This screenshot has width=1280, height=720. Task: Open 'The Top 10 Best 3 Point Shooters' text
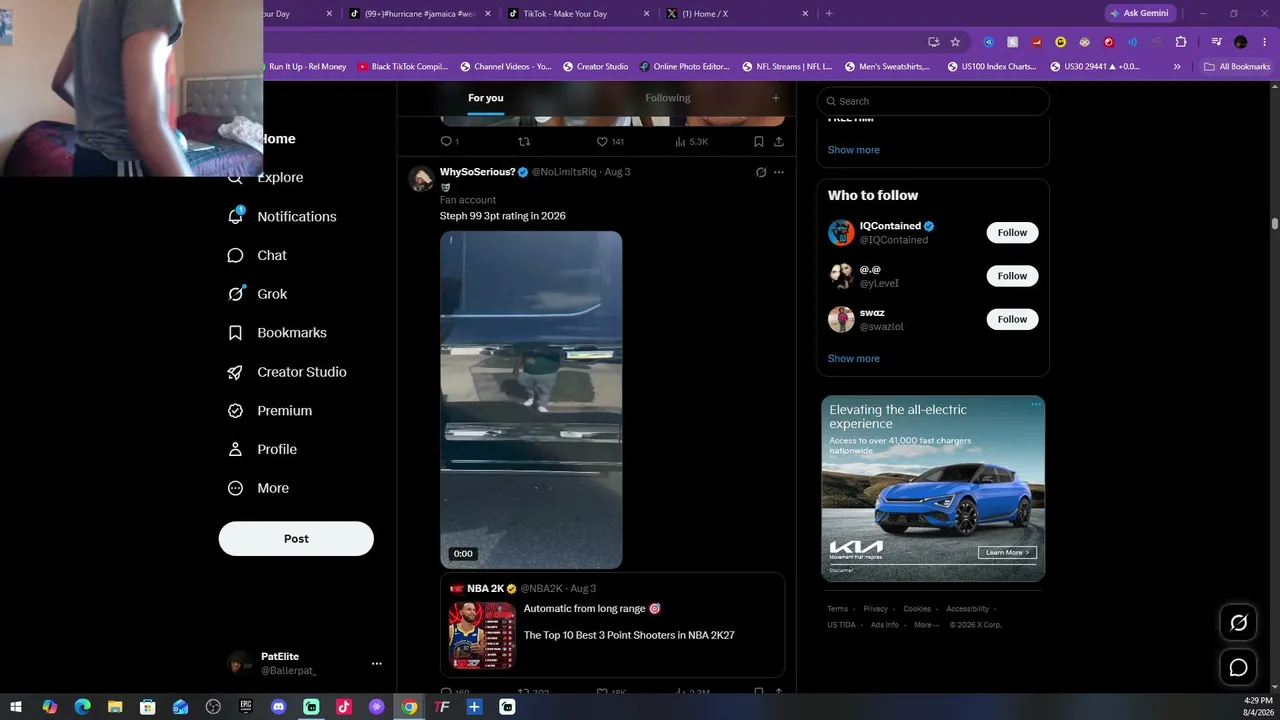click(629, 635)
